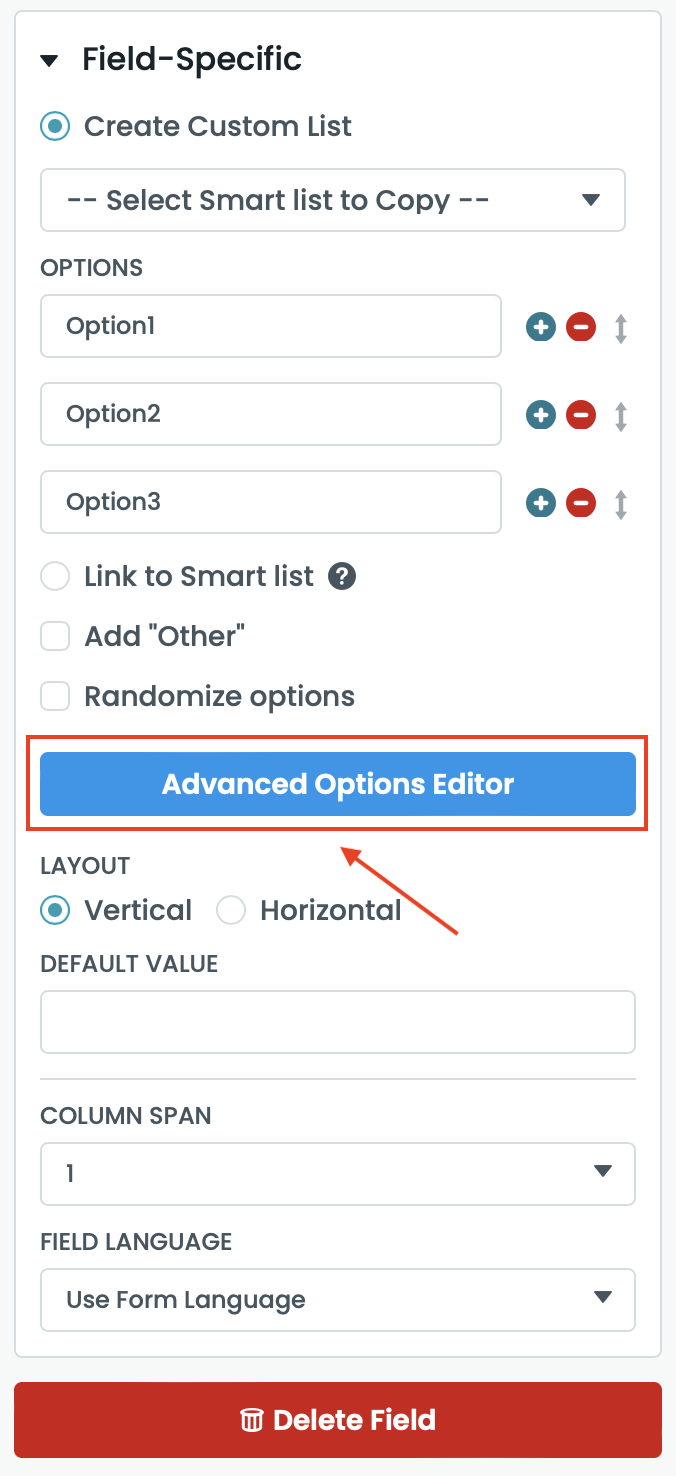Enable the Add "Other" checkbox
Screen dimensions: 676x1476
point(55,637)
